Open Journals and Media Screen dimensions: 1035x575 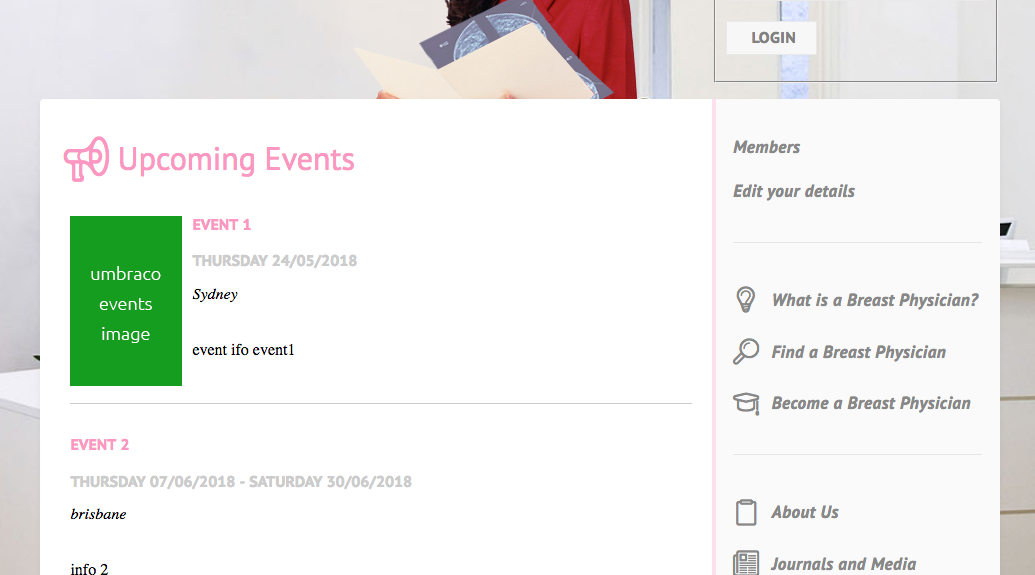pos(843,564)
